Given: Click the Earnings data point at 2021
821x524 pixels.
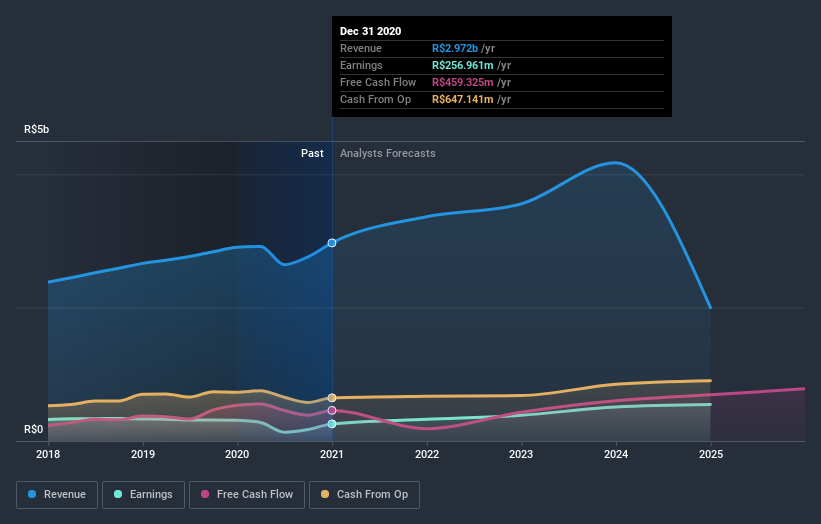Looking at the screenshot, I should tap(332, 424).
